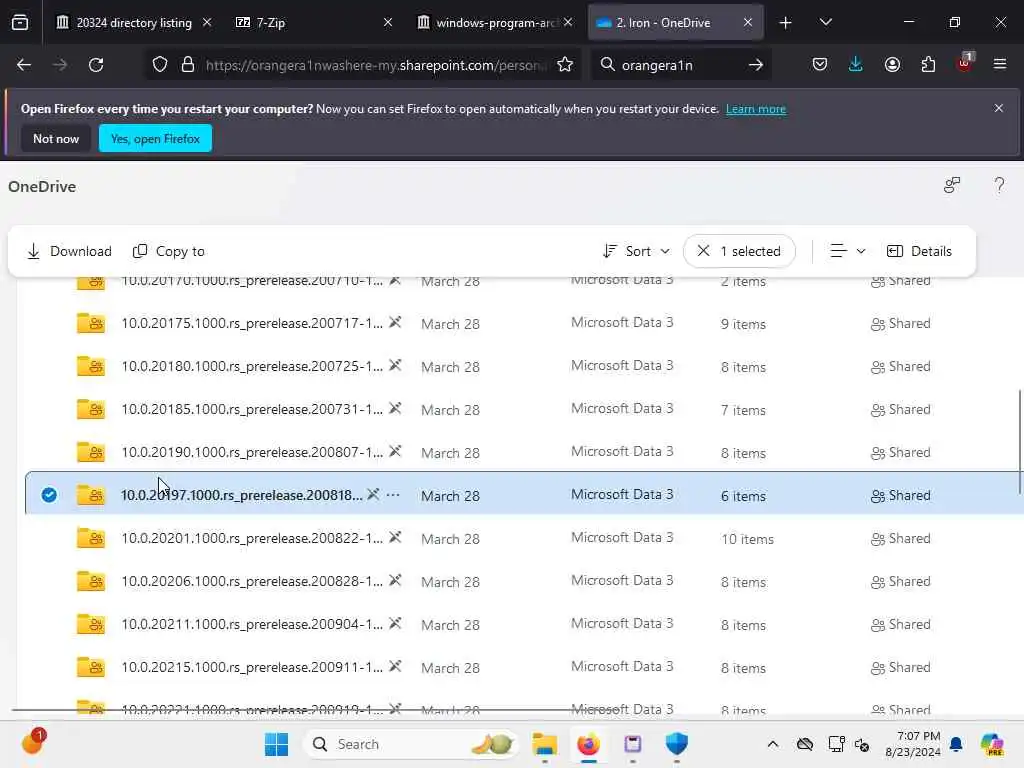Open Firefox View icon in tab strip

[x=20, y=22]
